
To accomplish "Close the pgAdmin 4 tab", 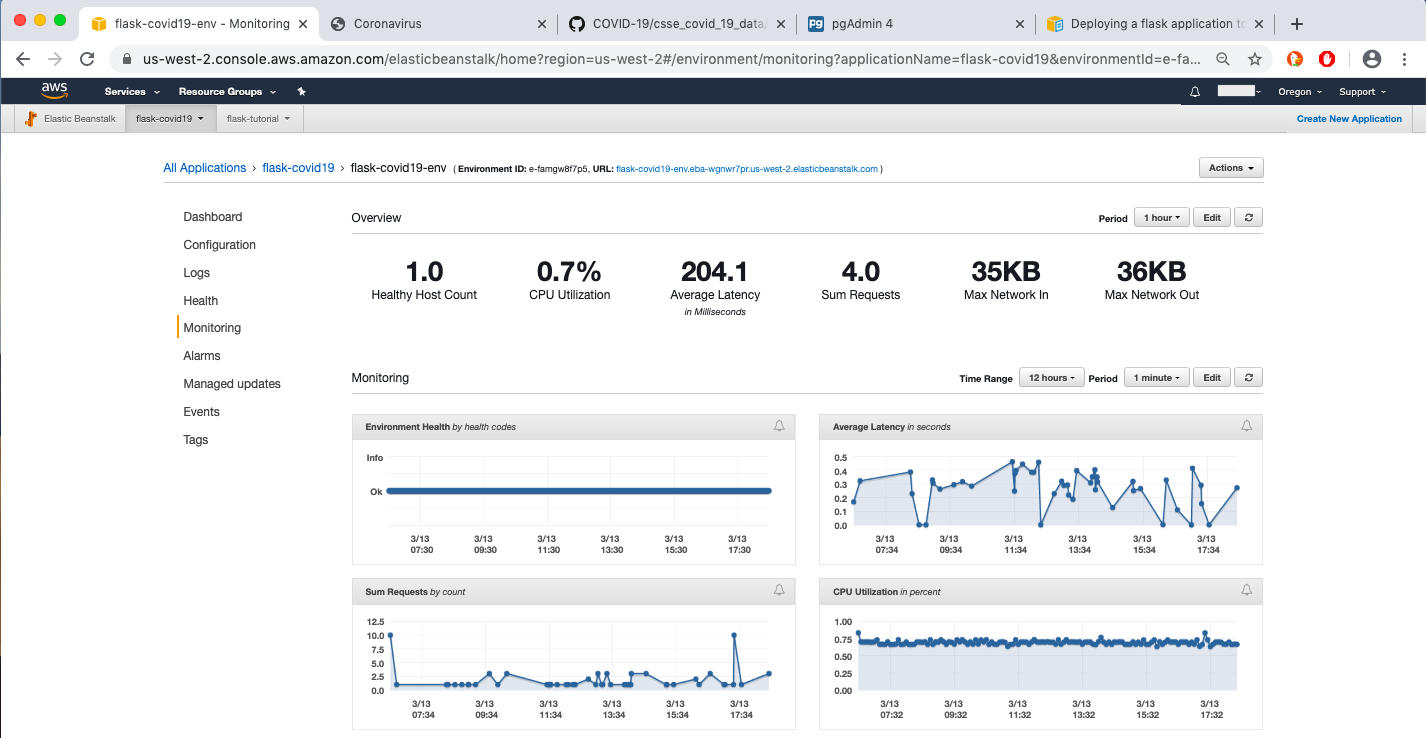I will (x=1020, y=24).
